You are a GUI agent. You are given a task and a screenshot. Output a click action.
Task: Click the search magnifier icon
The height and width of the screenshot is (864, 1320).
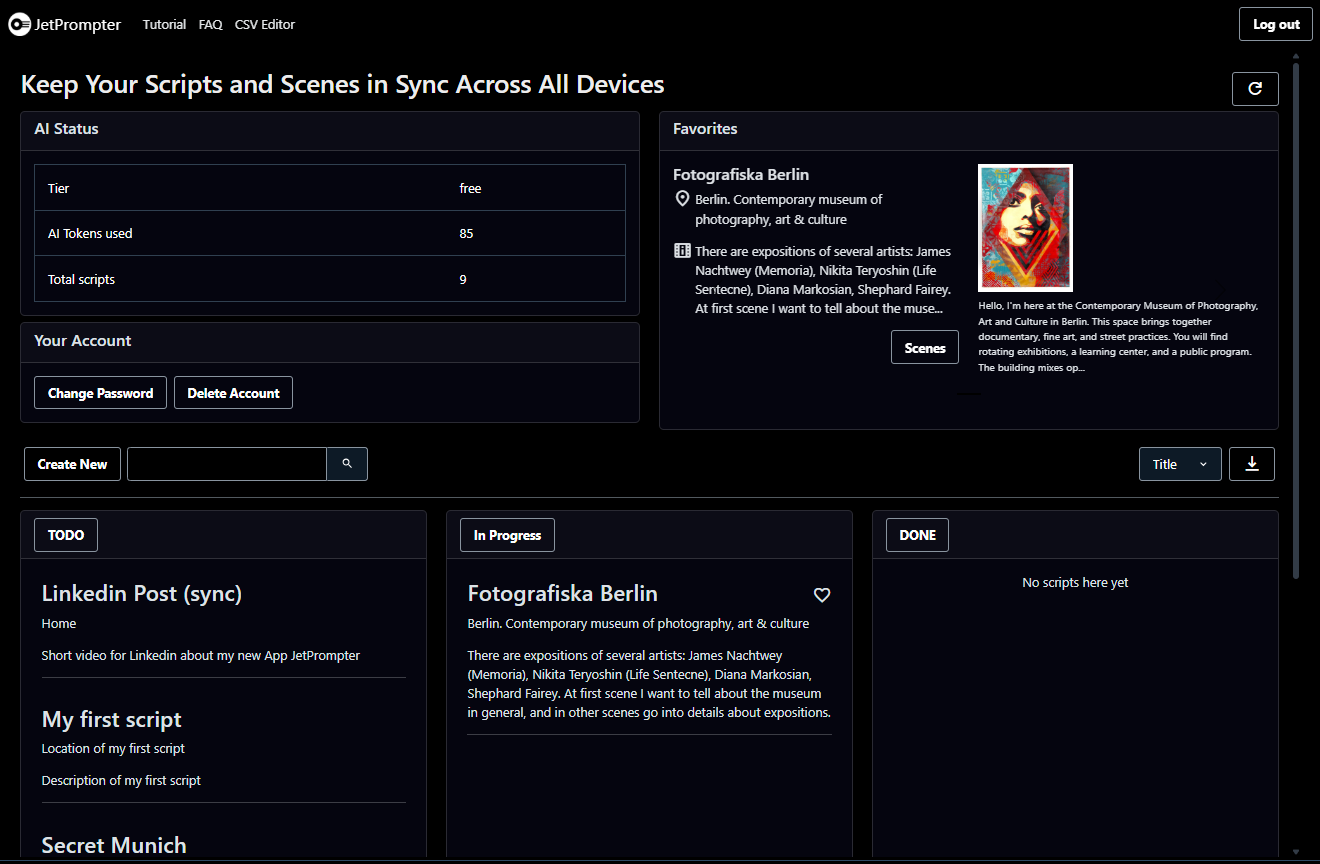(347, 464)
